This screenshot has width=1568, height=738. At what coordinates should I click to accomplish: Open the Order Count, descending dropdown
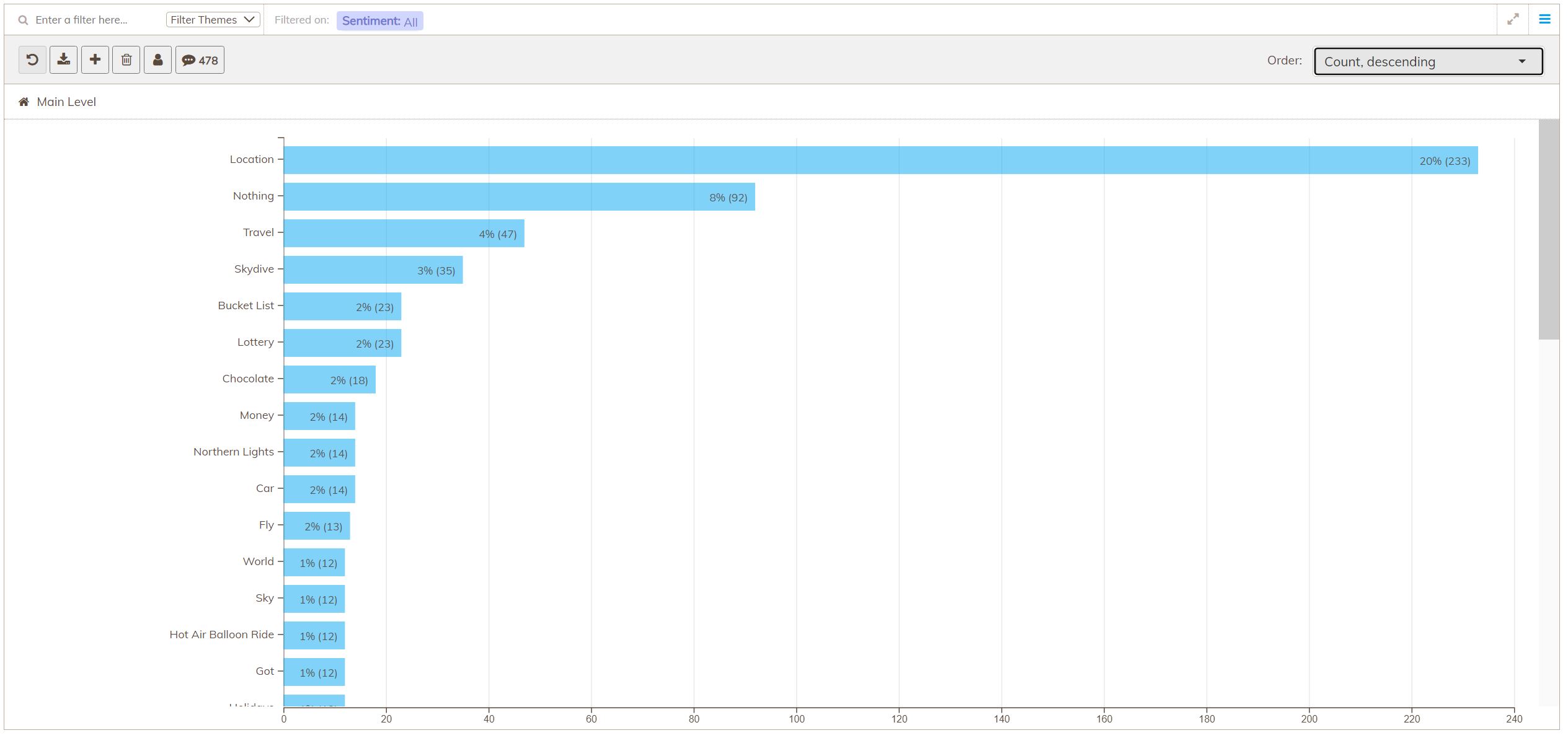point(1428,61)
